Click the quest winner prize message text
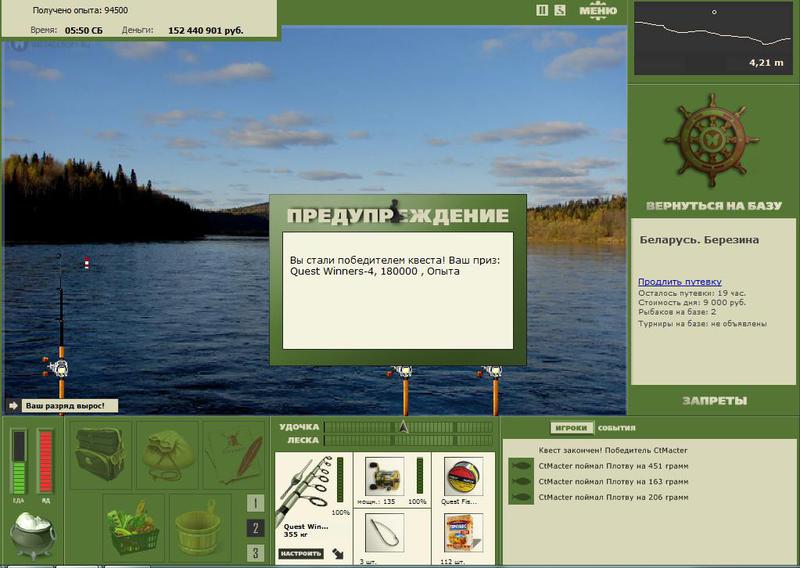 pos(395,266)
